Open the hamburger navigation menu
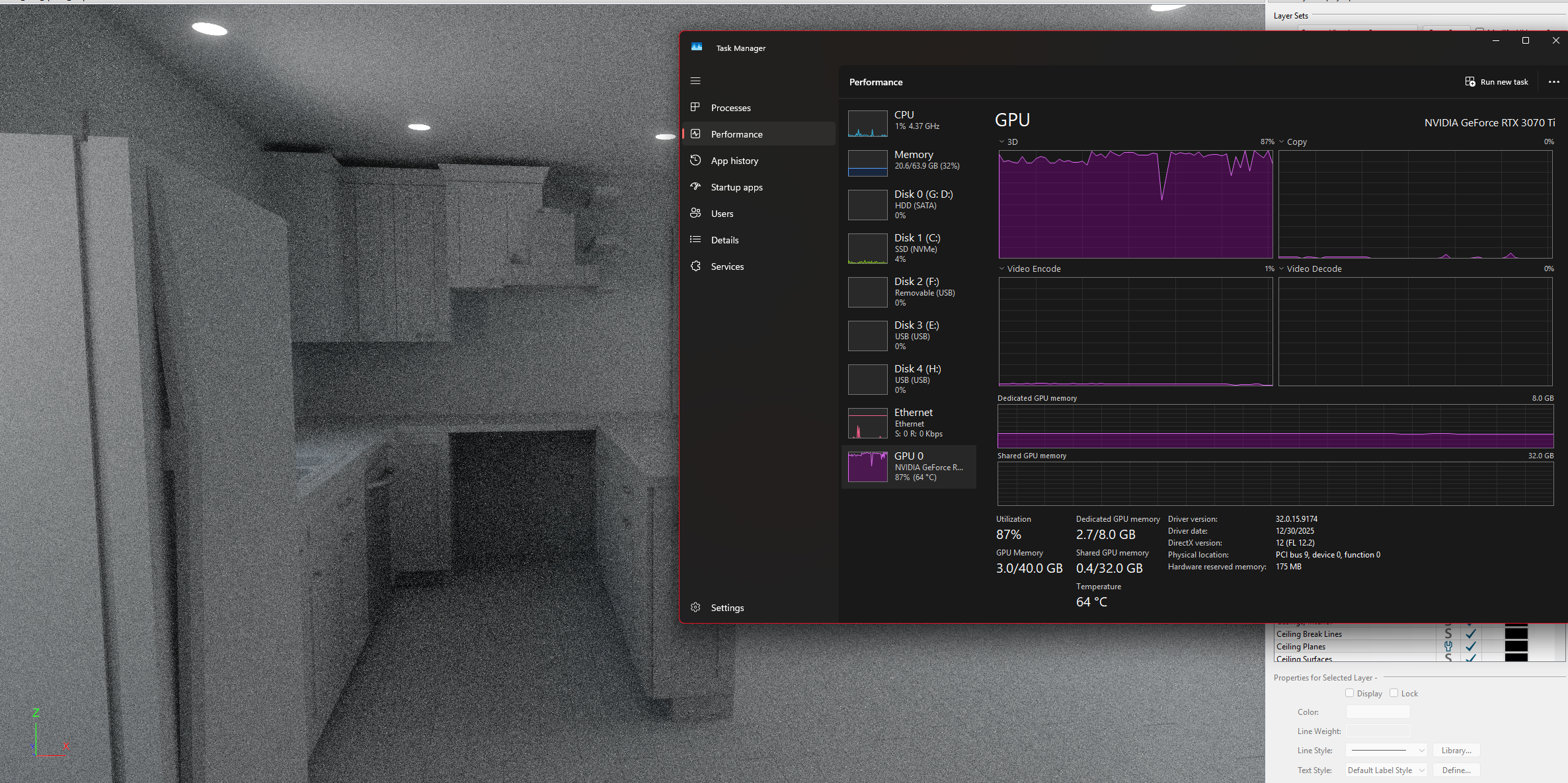 pyautogui.click(x=695, y=81)
